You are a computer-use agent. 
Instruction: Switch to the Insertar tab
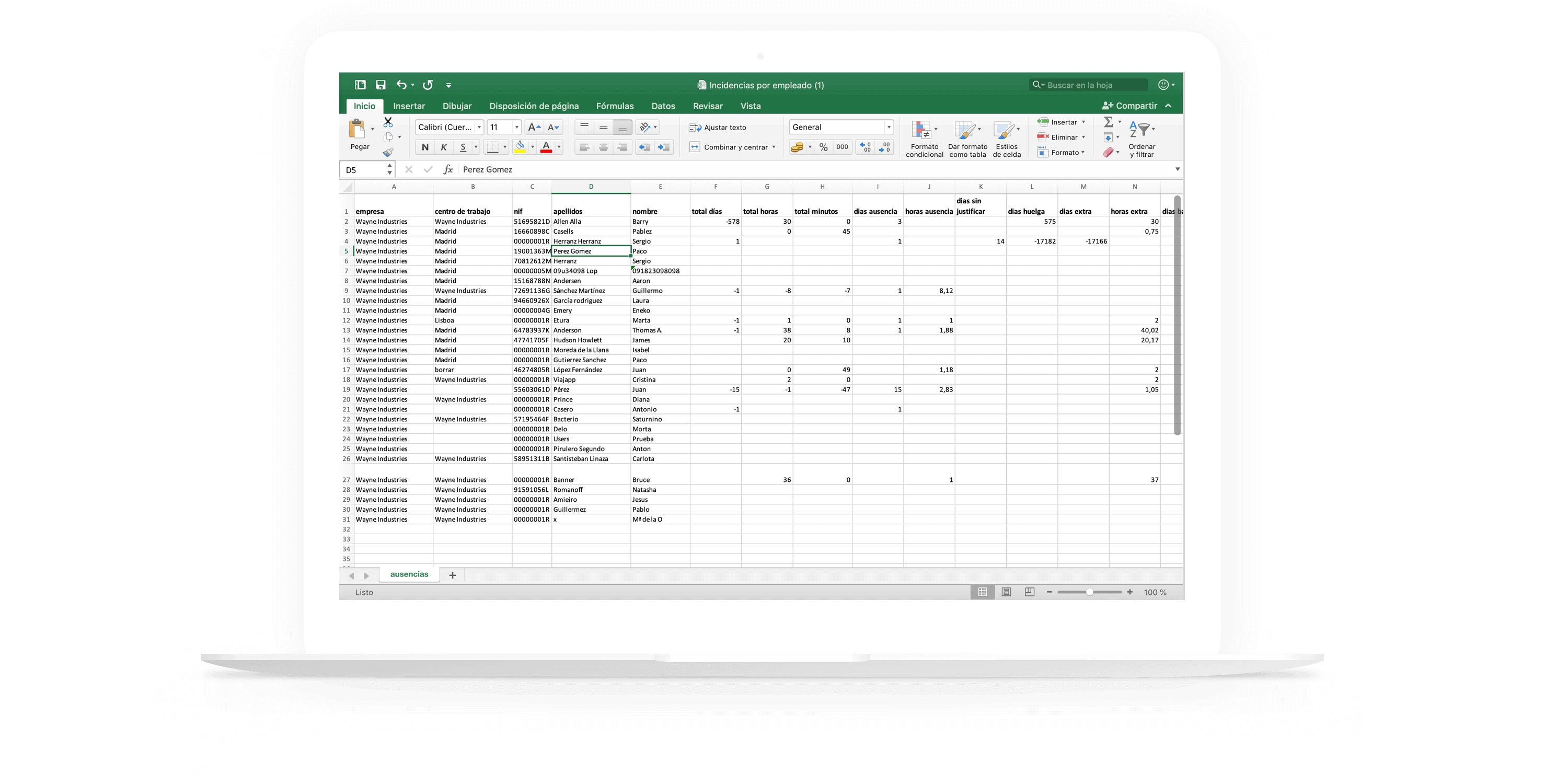point(409,106)
